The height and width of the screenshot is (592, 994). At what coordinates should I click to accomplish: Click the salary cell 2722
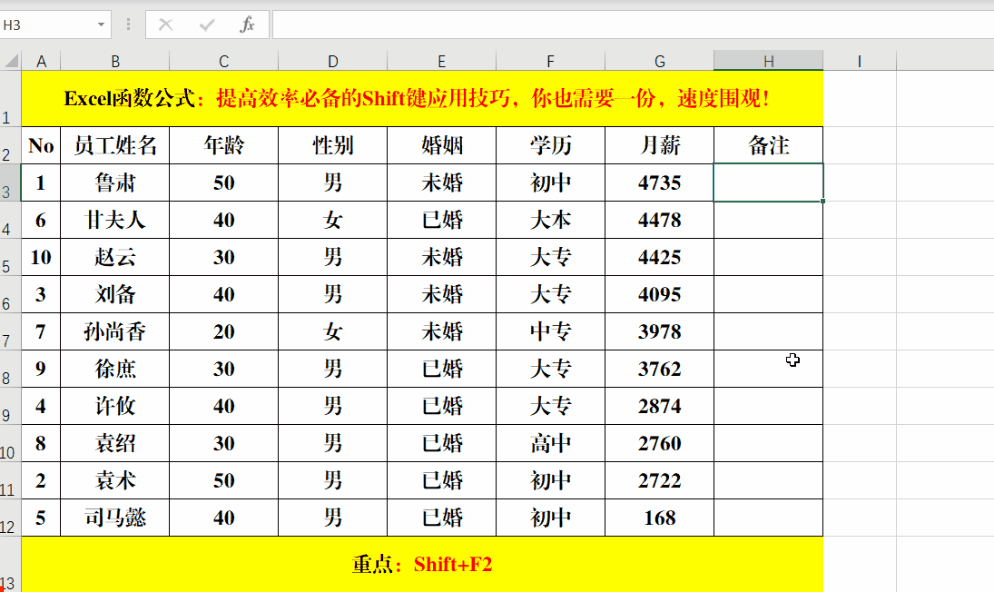pyautogui.click(x=659, y=480)
